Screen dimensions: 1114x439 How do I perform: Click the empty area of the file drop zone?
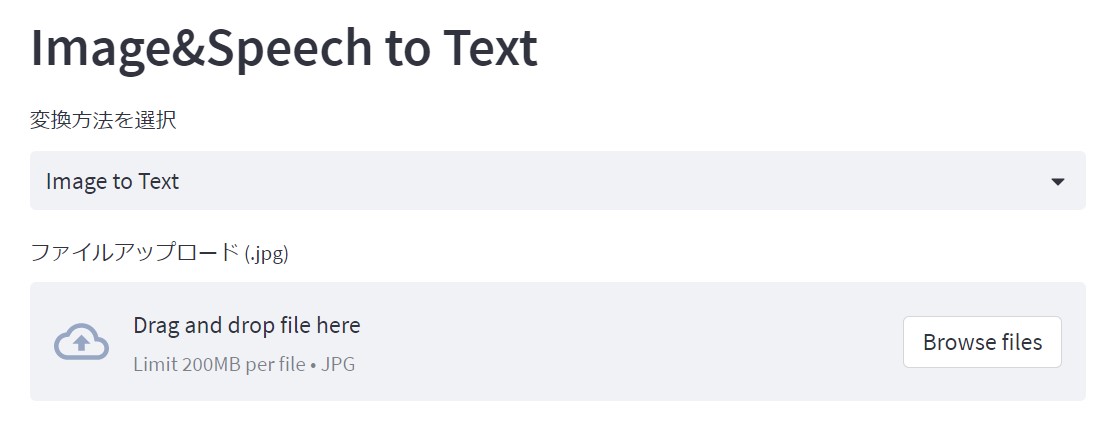pyautogui.click(x=630, y=342)
